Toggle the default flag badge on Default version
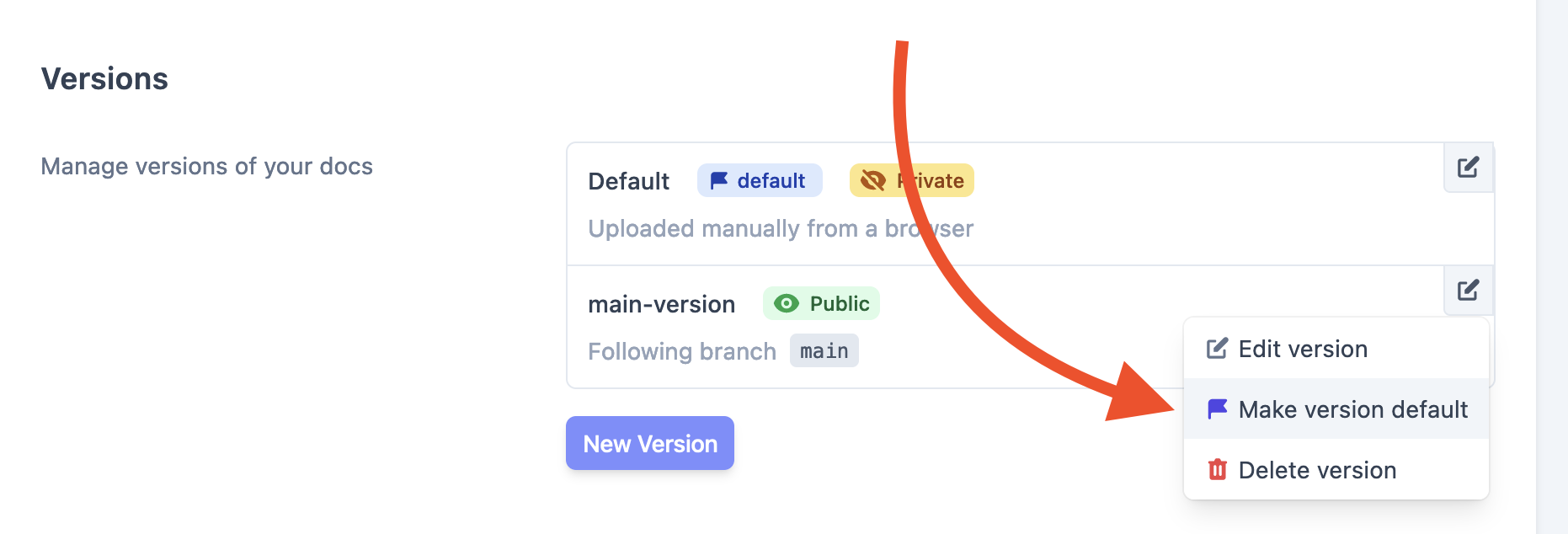The image size is (1568, 534). click(x=760, y=180)
